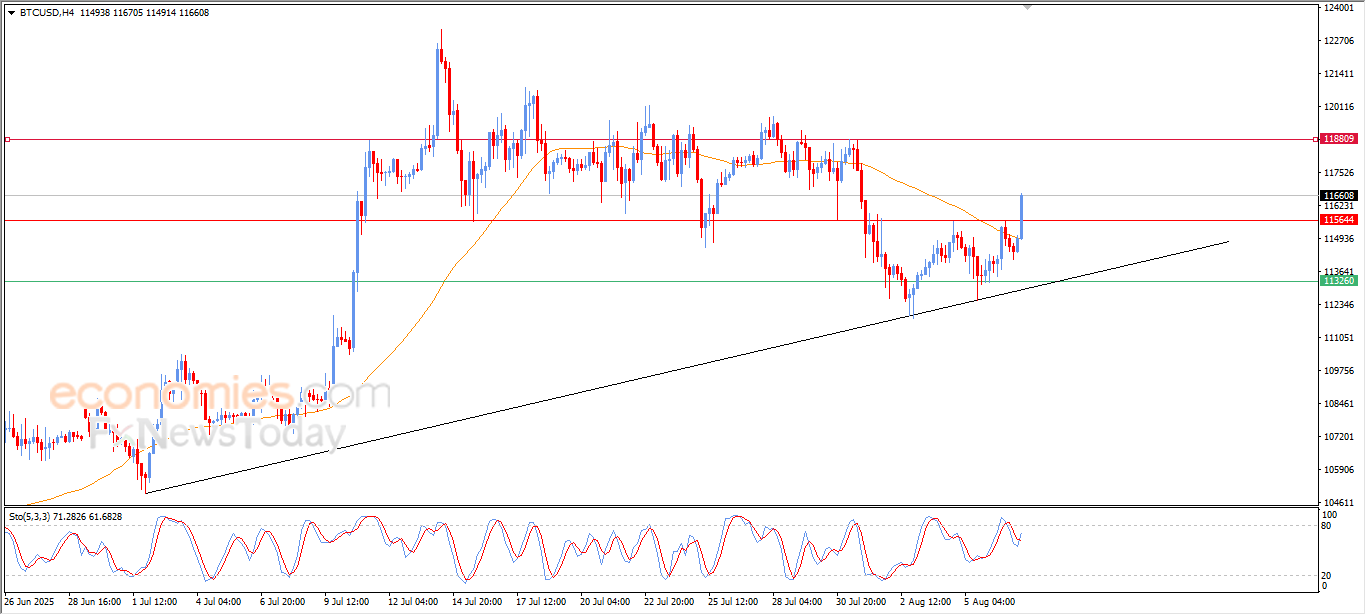Click the 12 Jul 04:00 time label
The image size is (1366, 615).
pos(414,602)
